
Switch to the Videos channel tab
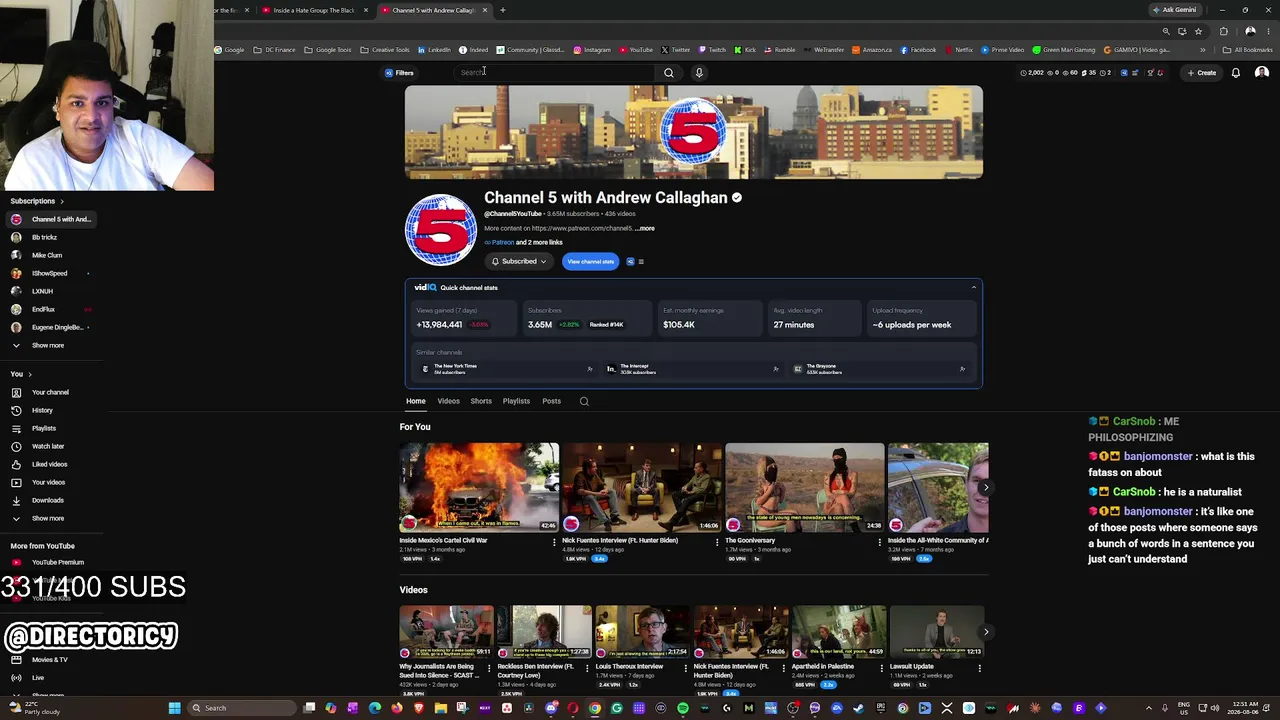[448, 401]
